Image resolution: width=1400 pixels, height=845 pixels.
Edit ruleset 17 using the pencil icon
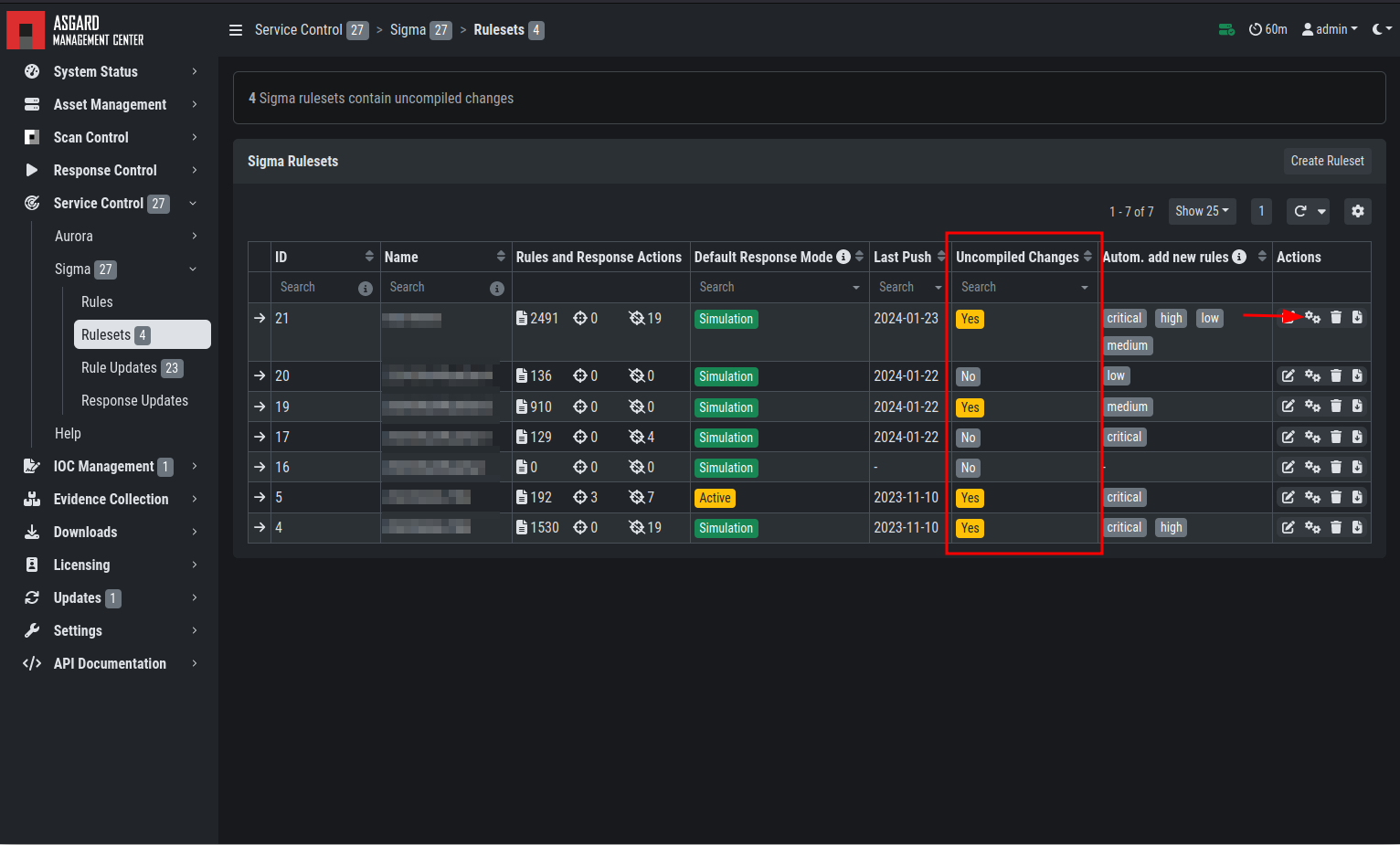1288,438
